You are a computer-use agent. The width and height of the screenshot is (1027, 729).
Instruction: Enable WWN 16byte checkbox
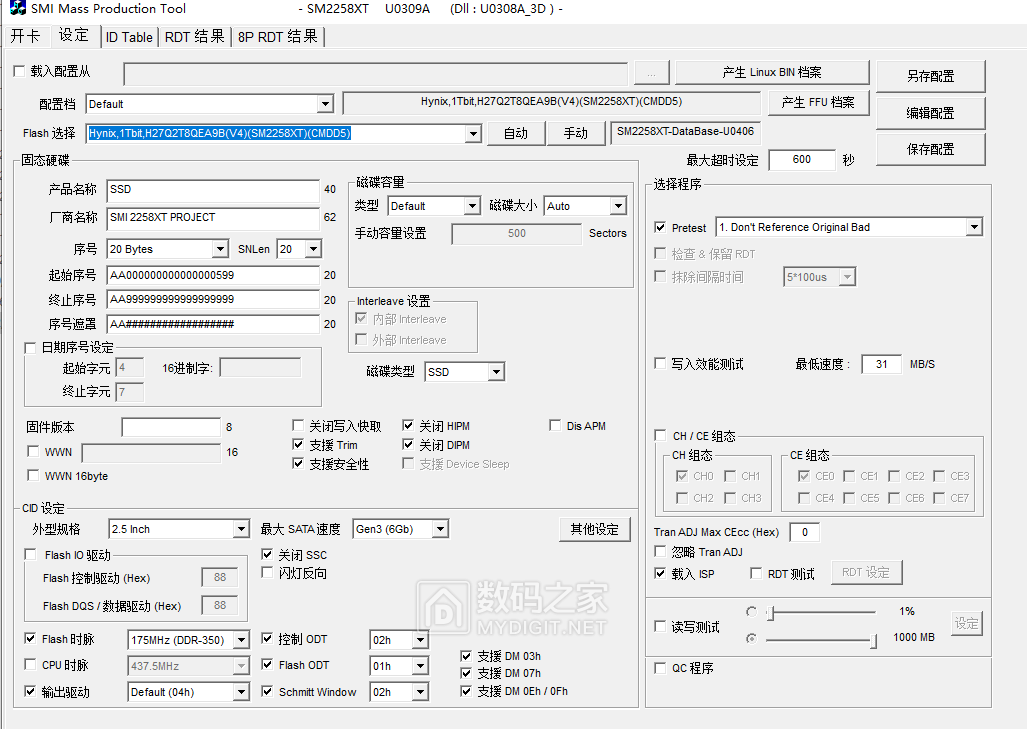(33, 476)
